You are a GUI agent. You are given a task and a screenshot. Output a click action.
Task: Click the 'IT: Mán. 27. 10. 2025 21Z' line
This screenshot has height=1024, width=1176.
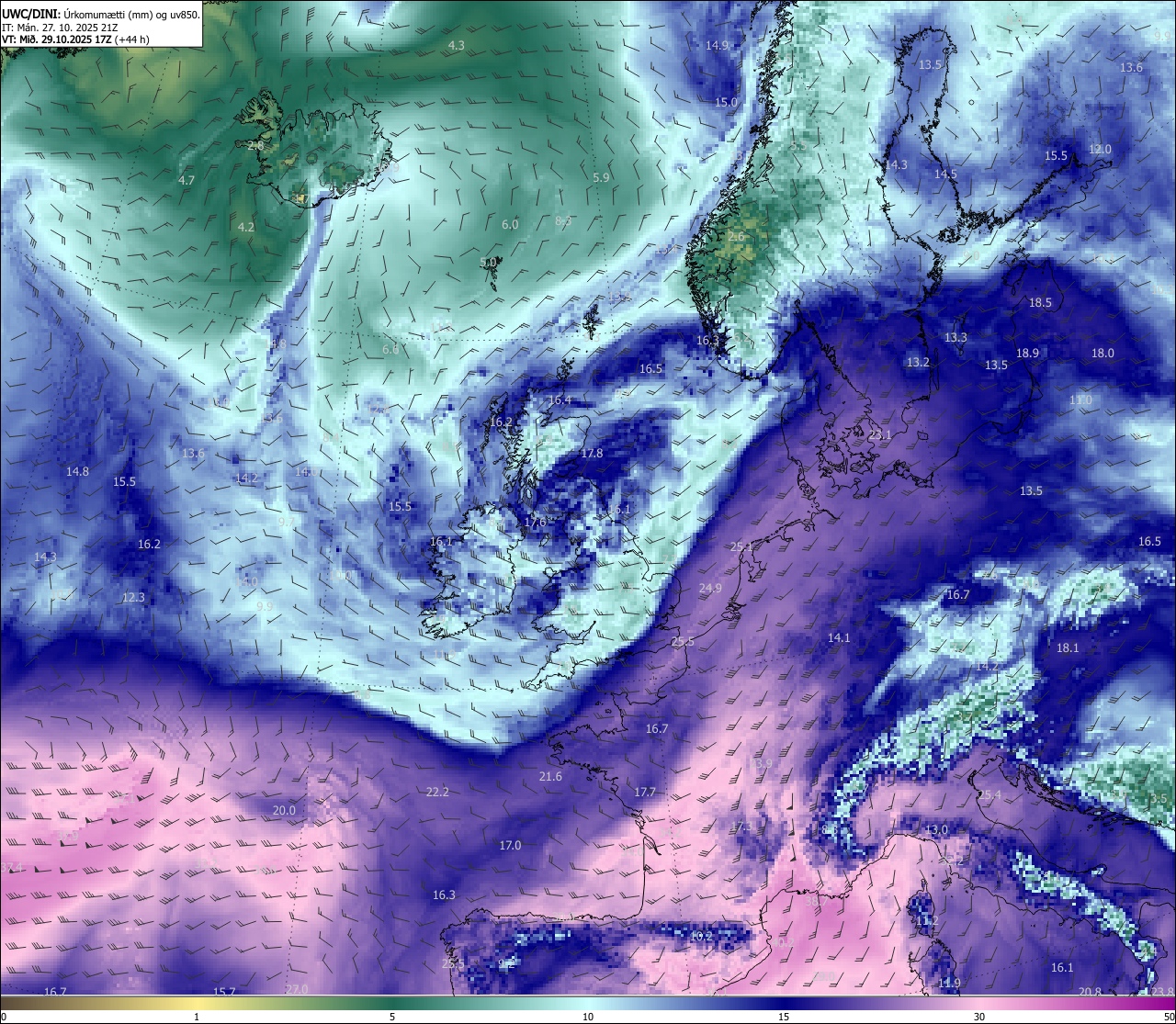pos(60,28)
